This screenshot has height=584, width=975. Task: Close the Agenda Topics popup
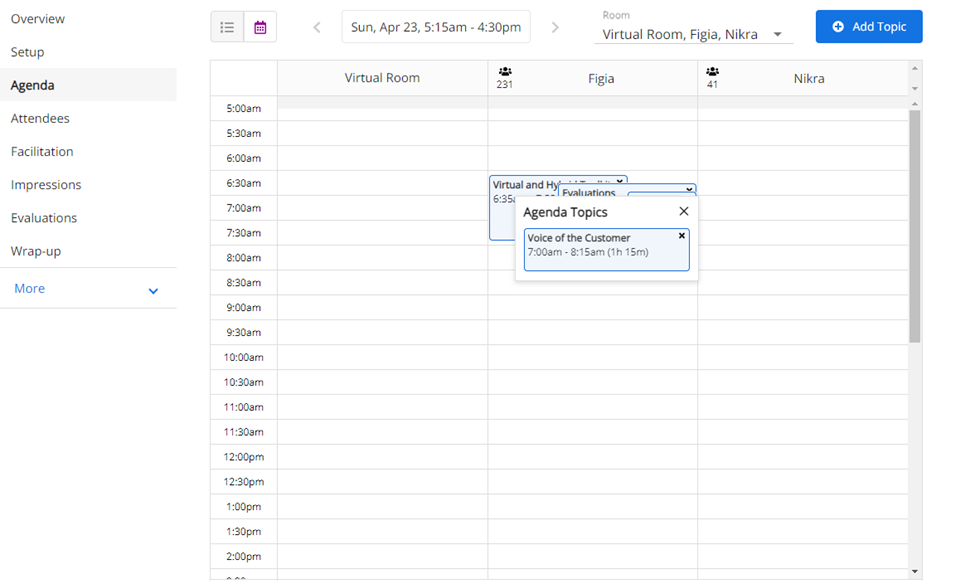tap(684, 211)
